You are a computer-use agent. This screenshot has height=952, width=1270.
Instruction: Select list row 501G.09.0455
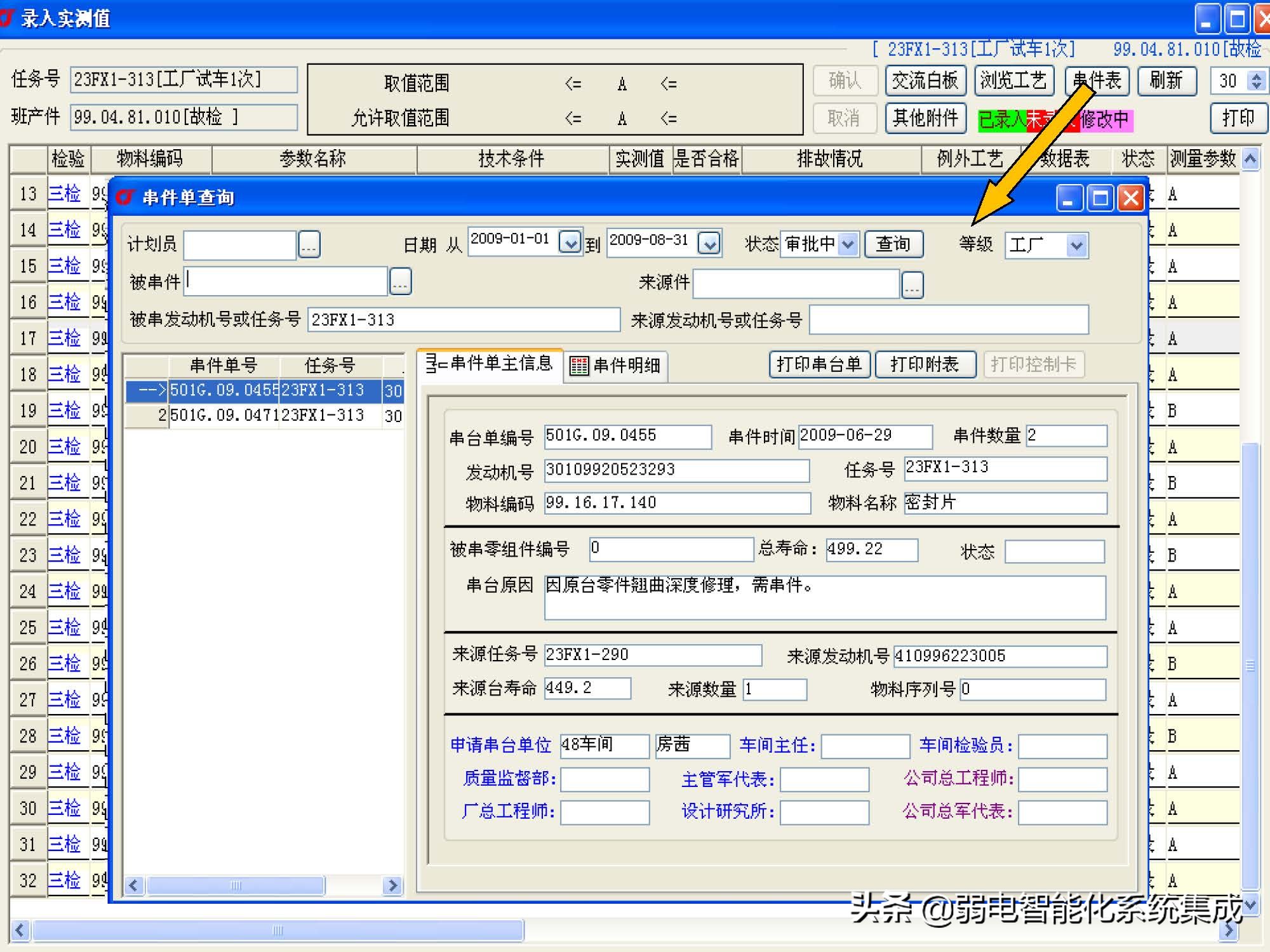(x=265, y=390)
